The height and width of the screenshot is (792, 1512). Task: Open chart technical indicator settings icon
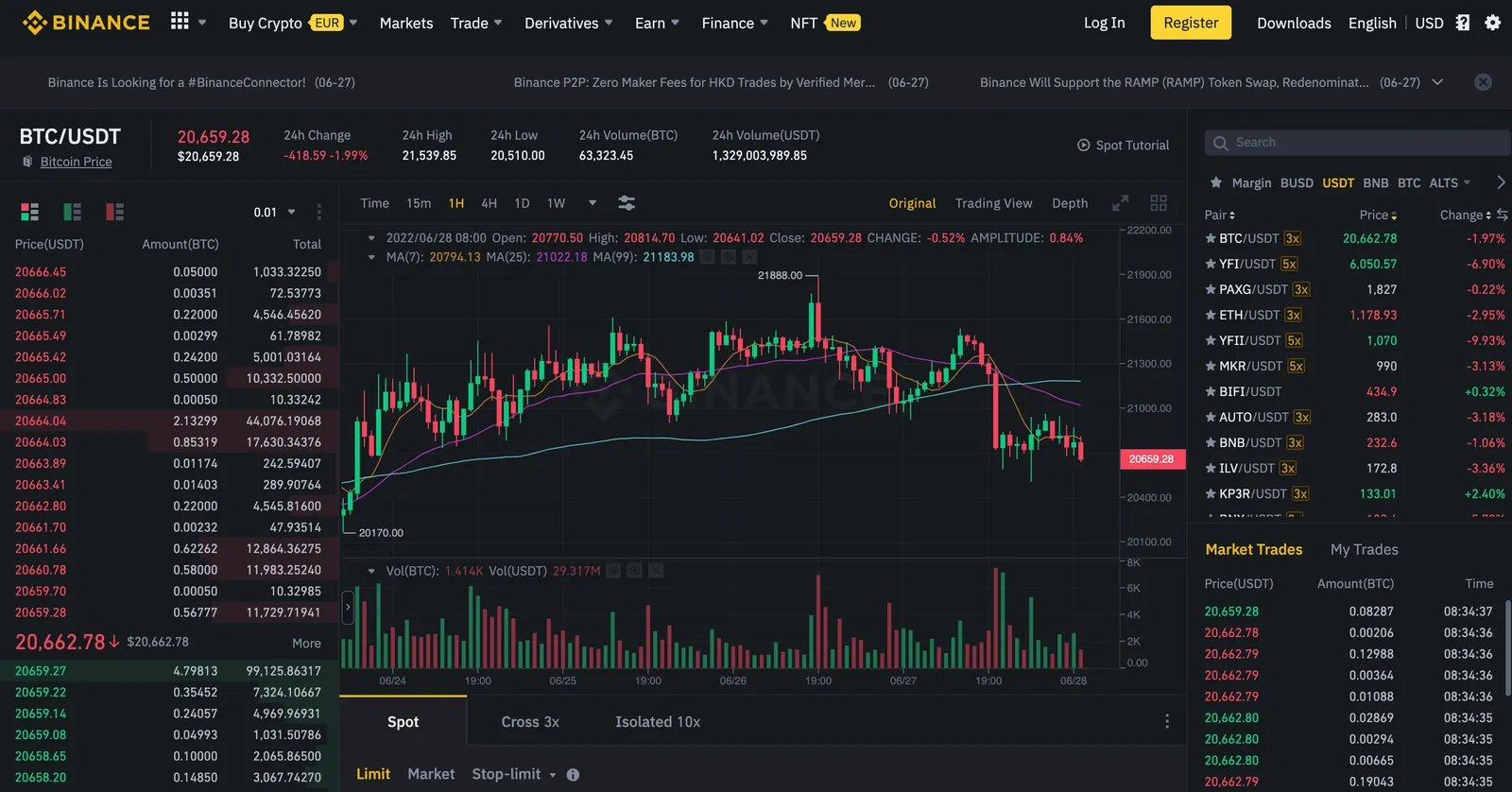point(627,203)
